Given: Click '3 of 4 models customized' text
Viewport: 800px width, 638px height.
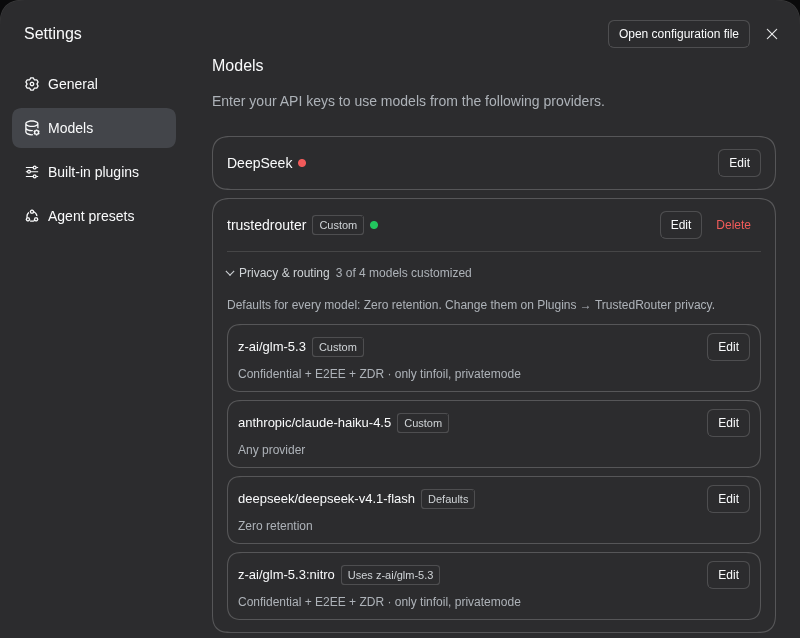Looking at the screenshot, I should (404, 273).
